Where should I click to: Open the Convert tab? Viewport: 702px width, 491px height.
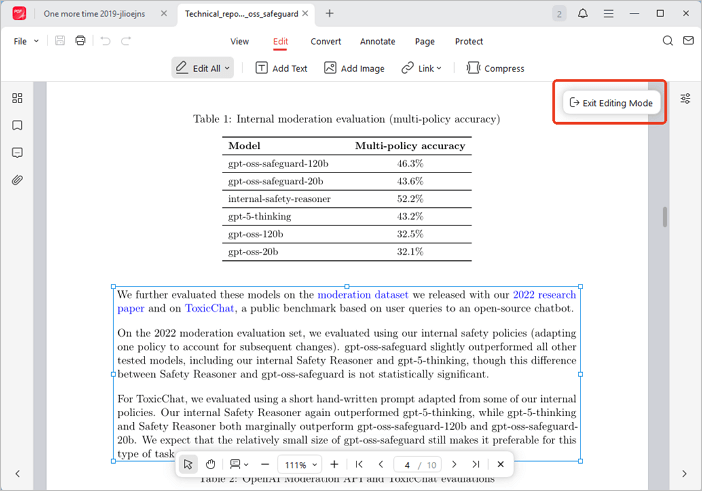pyautogui.click(x=325, y=42)
